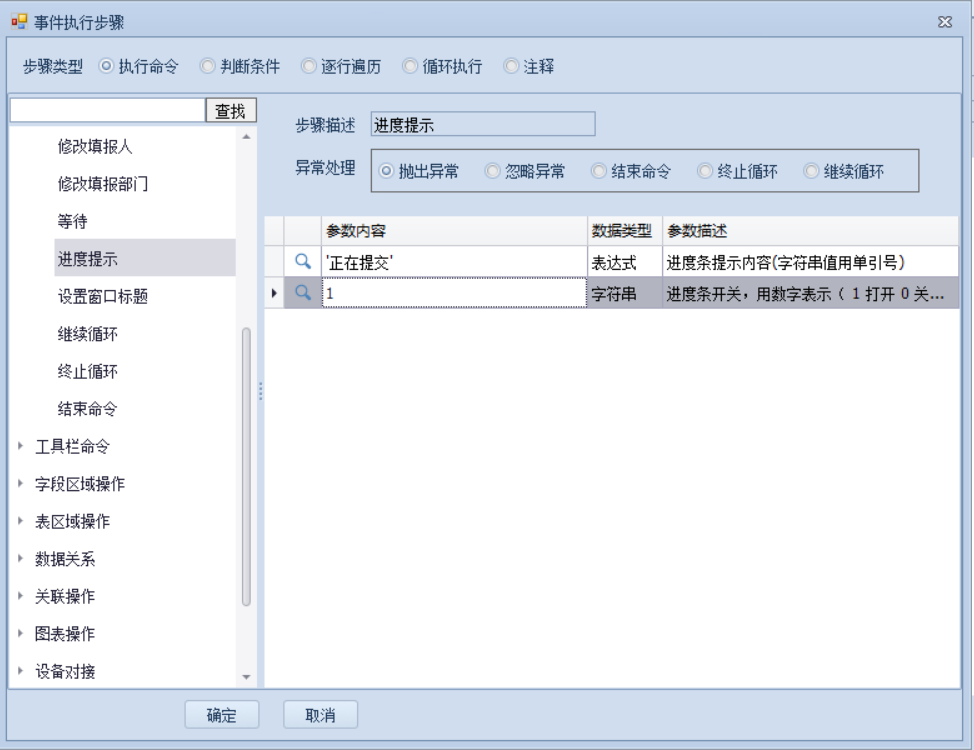Screen dimensions: 974x750
Task: Select 设置窗口标题 command in list
Action: pos(103,297)
